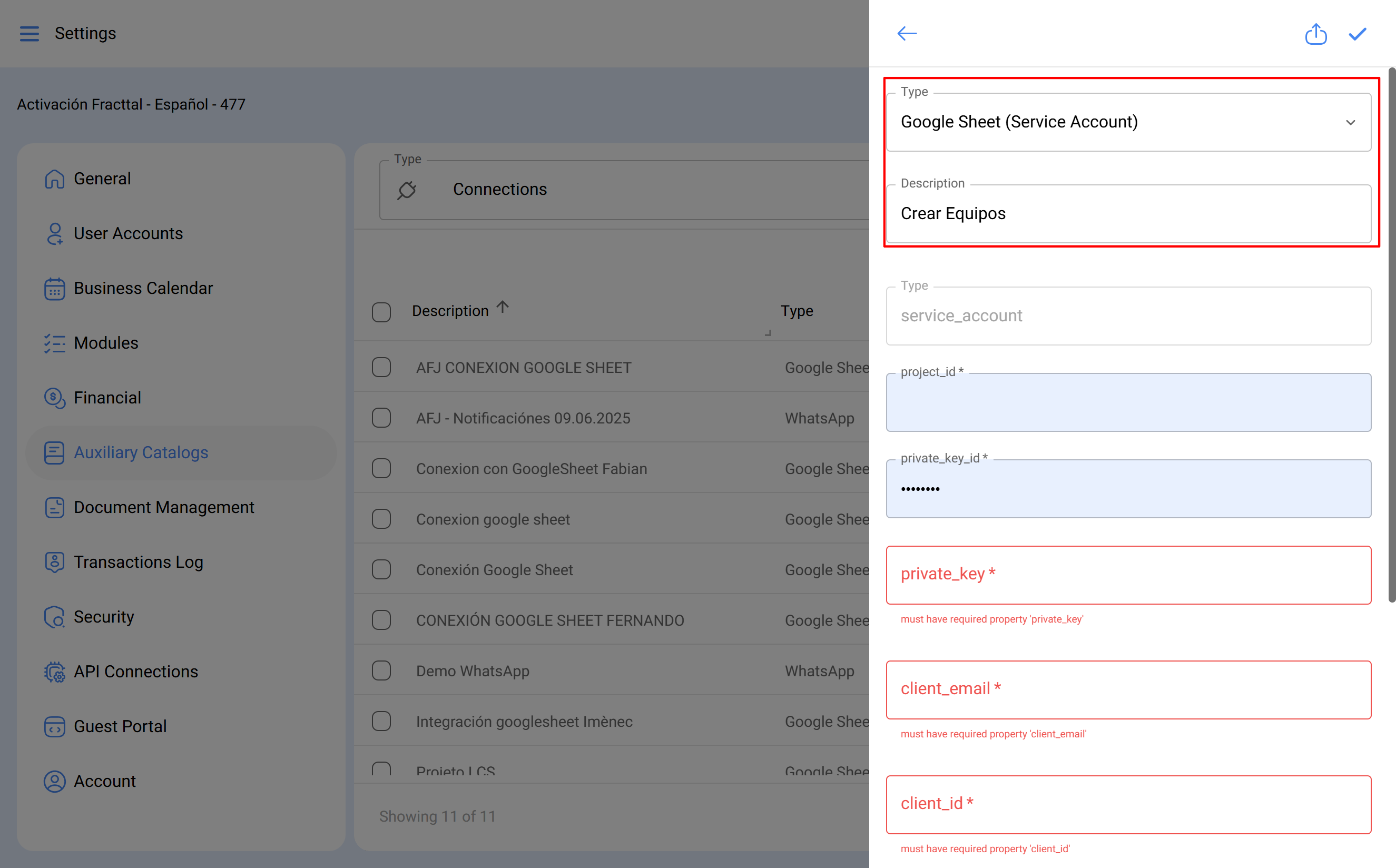Select the Document Management icon
1396x868 pixels.
click(55, 508)
